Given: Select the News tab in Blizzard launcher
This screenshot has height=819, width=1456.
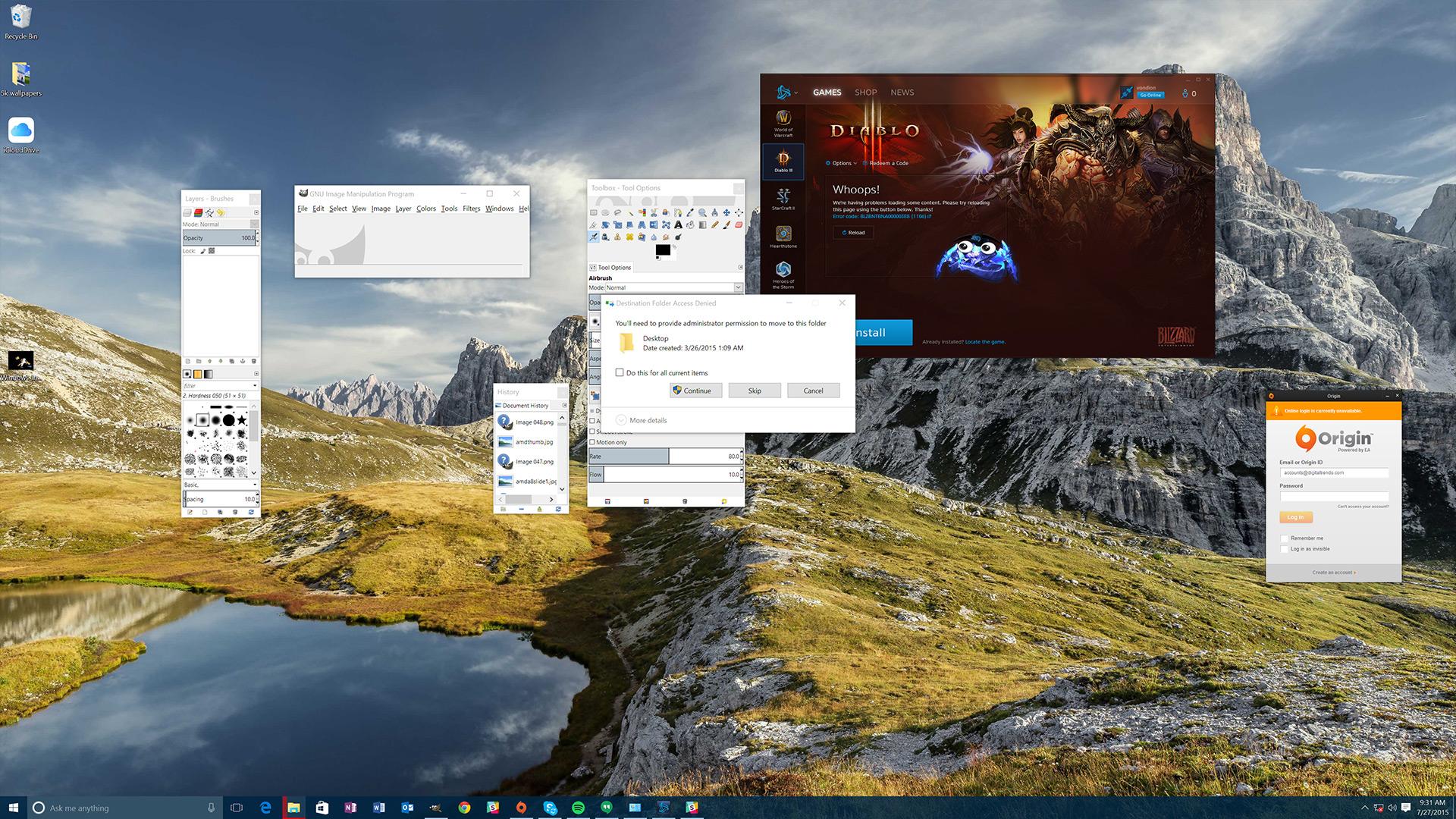Looking at the screenshot, I should [902, 92].
